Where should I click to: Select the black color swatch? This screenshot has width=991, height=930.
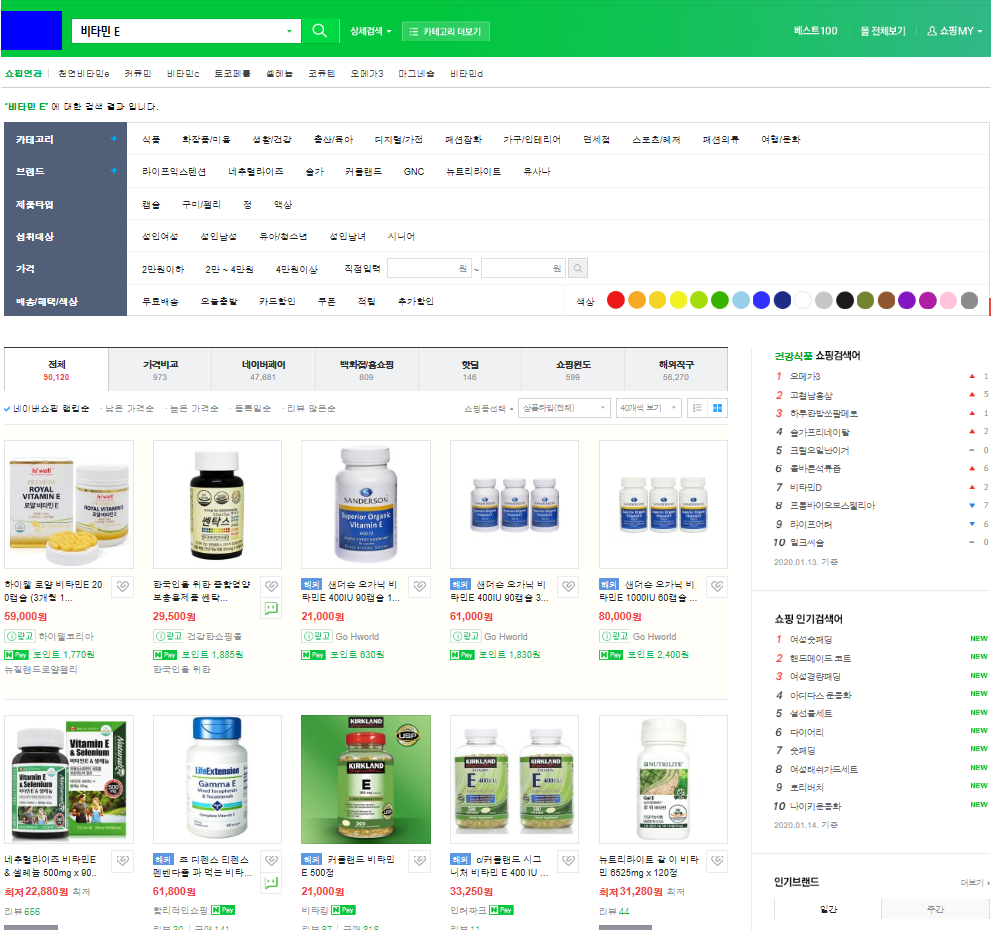[x=844, y=300]
